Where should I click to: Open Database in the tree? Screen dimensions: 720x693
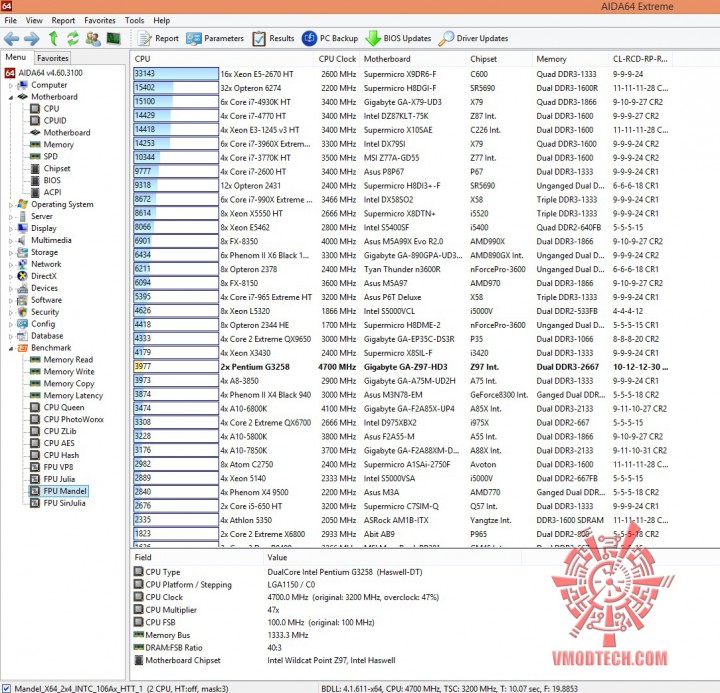40,336
